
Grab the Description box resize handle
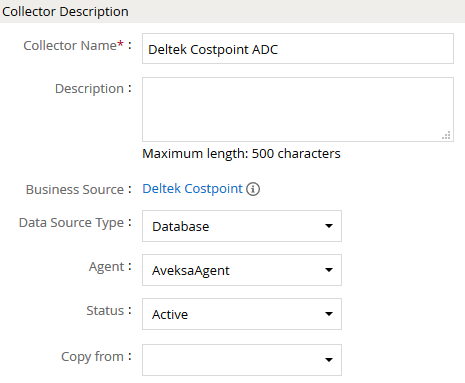[446, 135]
